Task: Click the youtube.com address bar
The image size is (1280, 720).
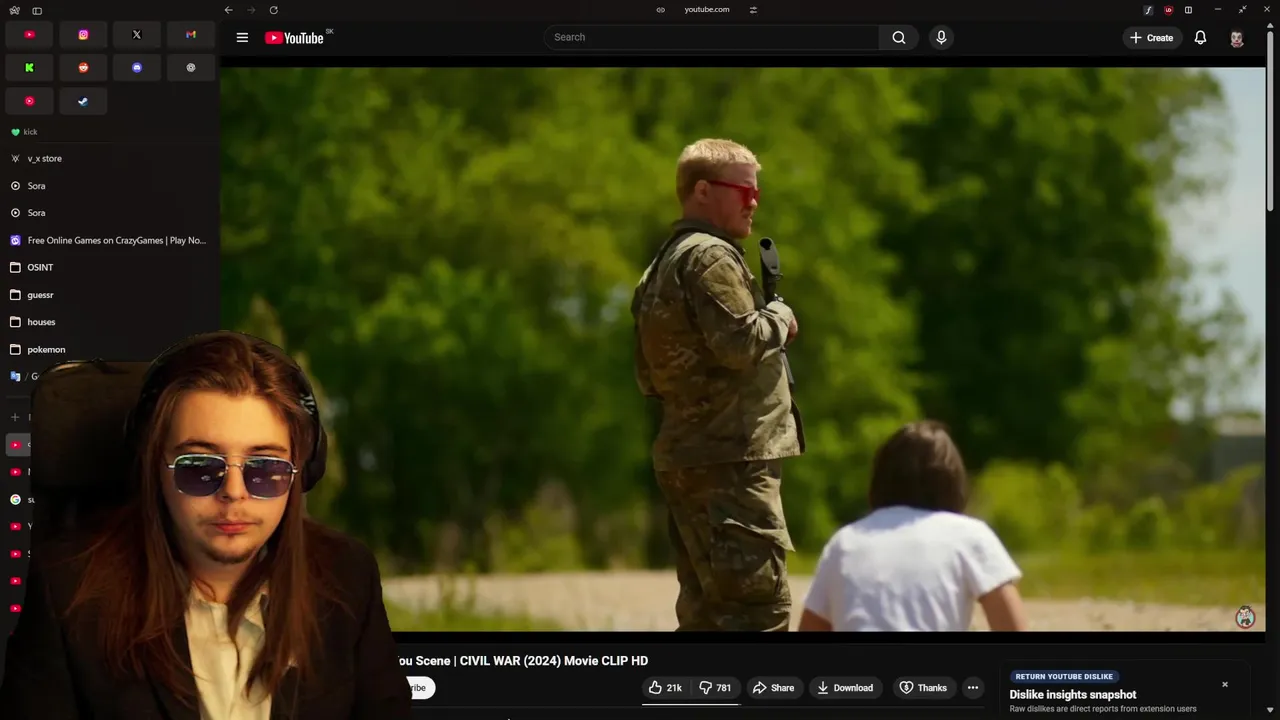Action: pyautogui.click(x=706, y=10)
